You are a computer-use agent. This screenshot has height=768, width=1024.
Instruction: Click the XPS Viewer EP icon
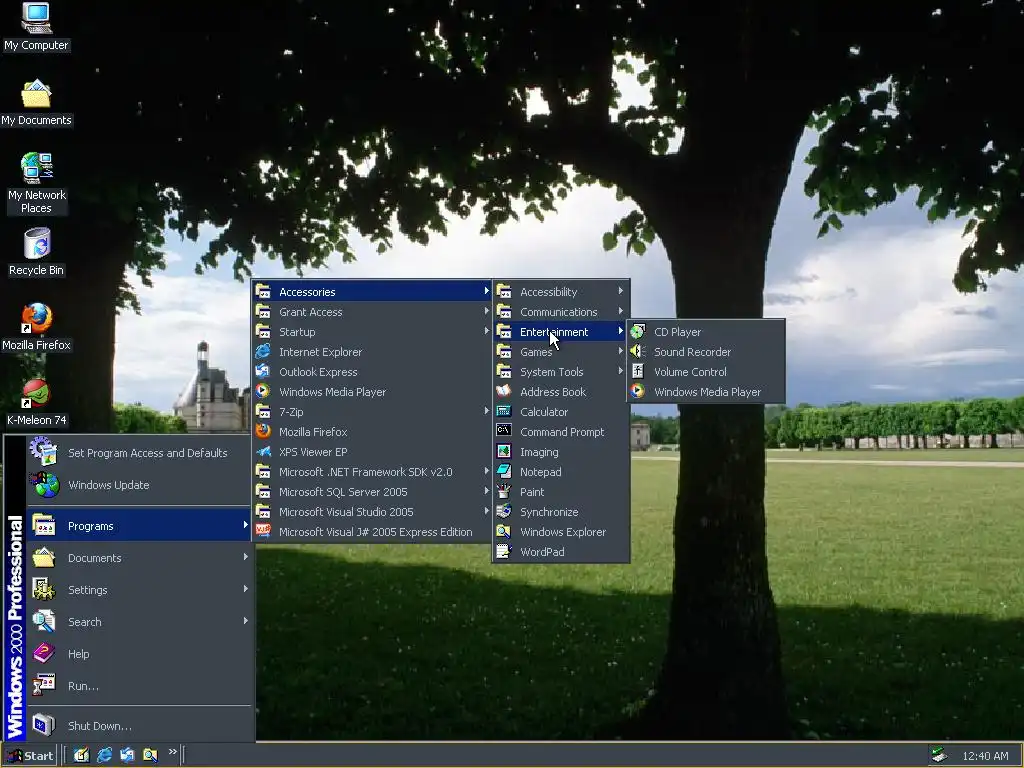pyautogui.click(x=263, y=451)
